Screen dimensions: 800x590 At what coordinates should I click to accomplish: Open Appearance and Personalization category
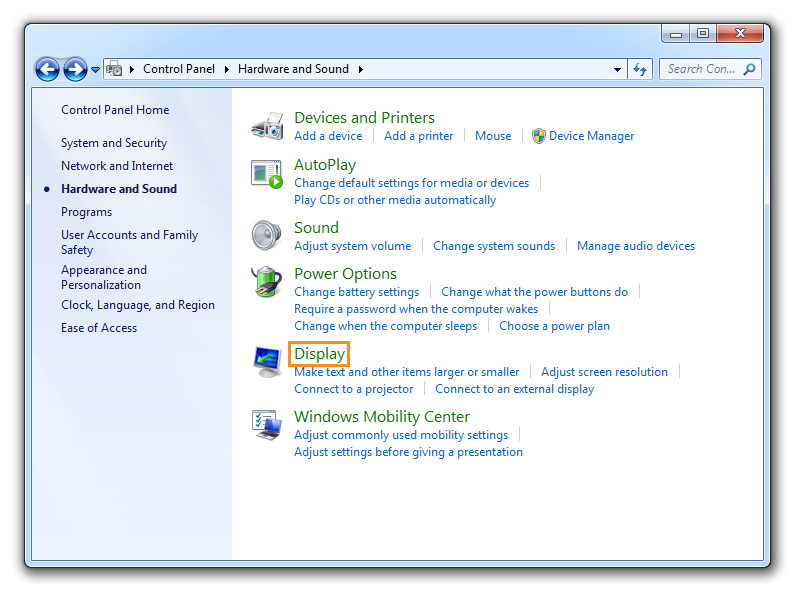tap(104, 277)
